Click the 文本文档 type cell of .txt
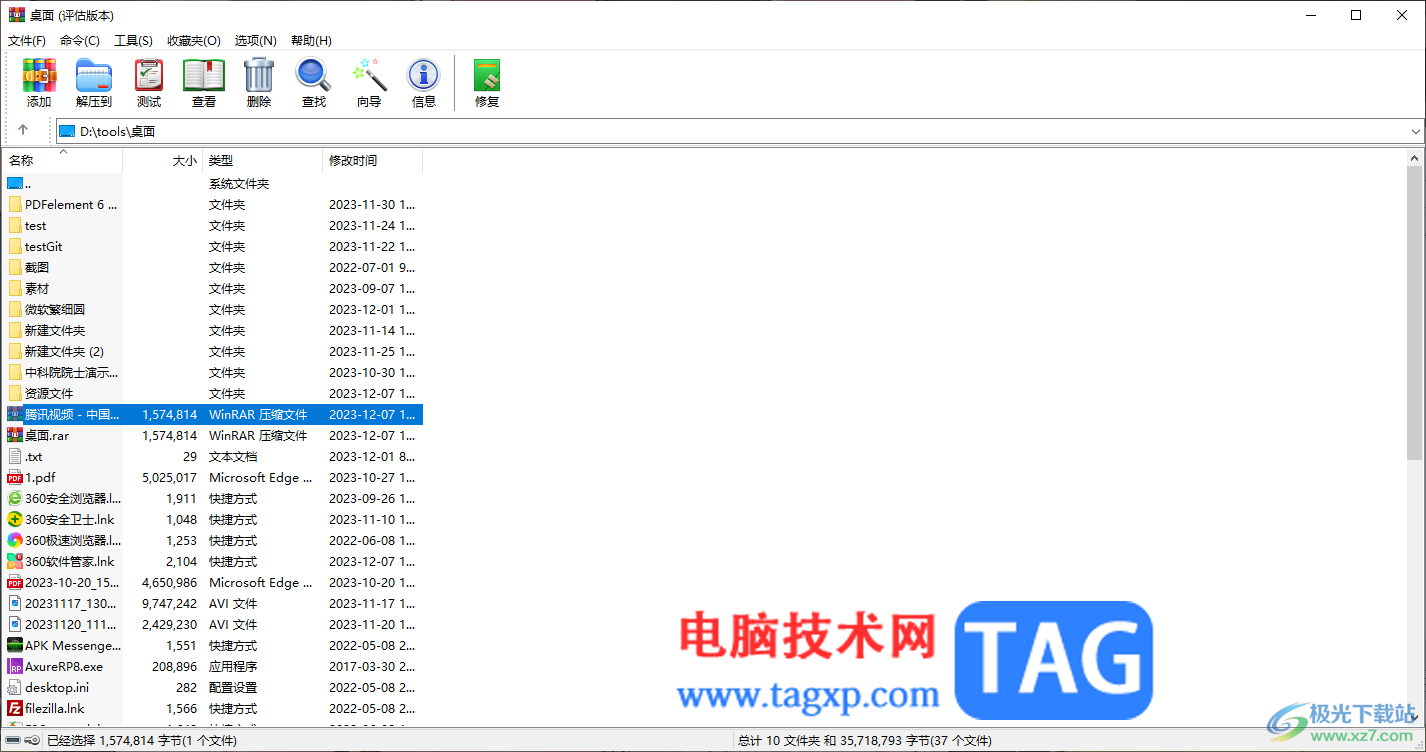 tap(233, 456)
